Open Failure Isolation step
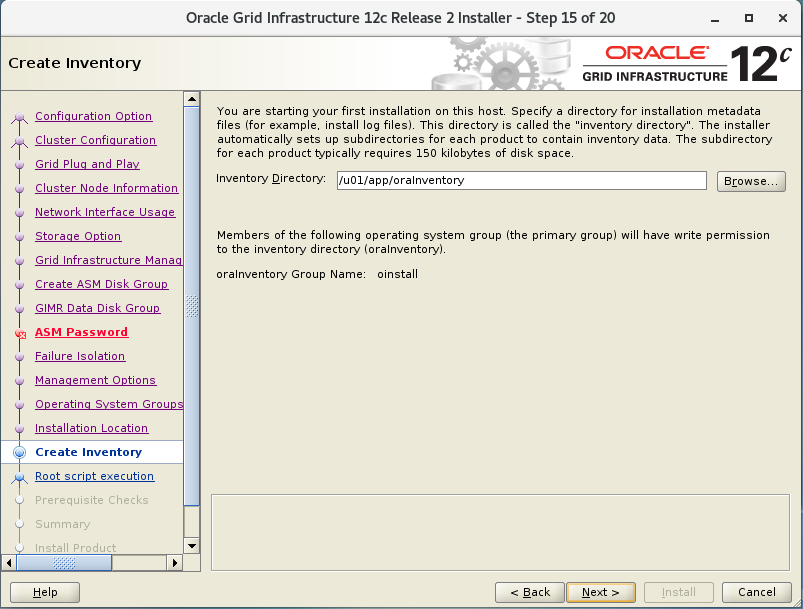The height and width of the screenshot is (609, 803). 80,356
